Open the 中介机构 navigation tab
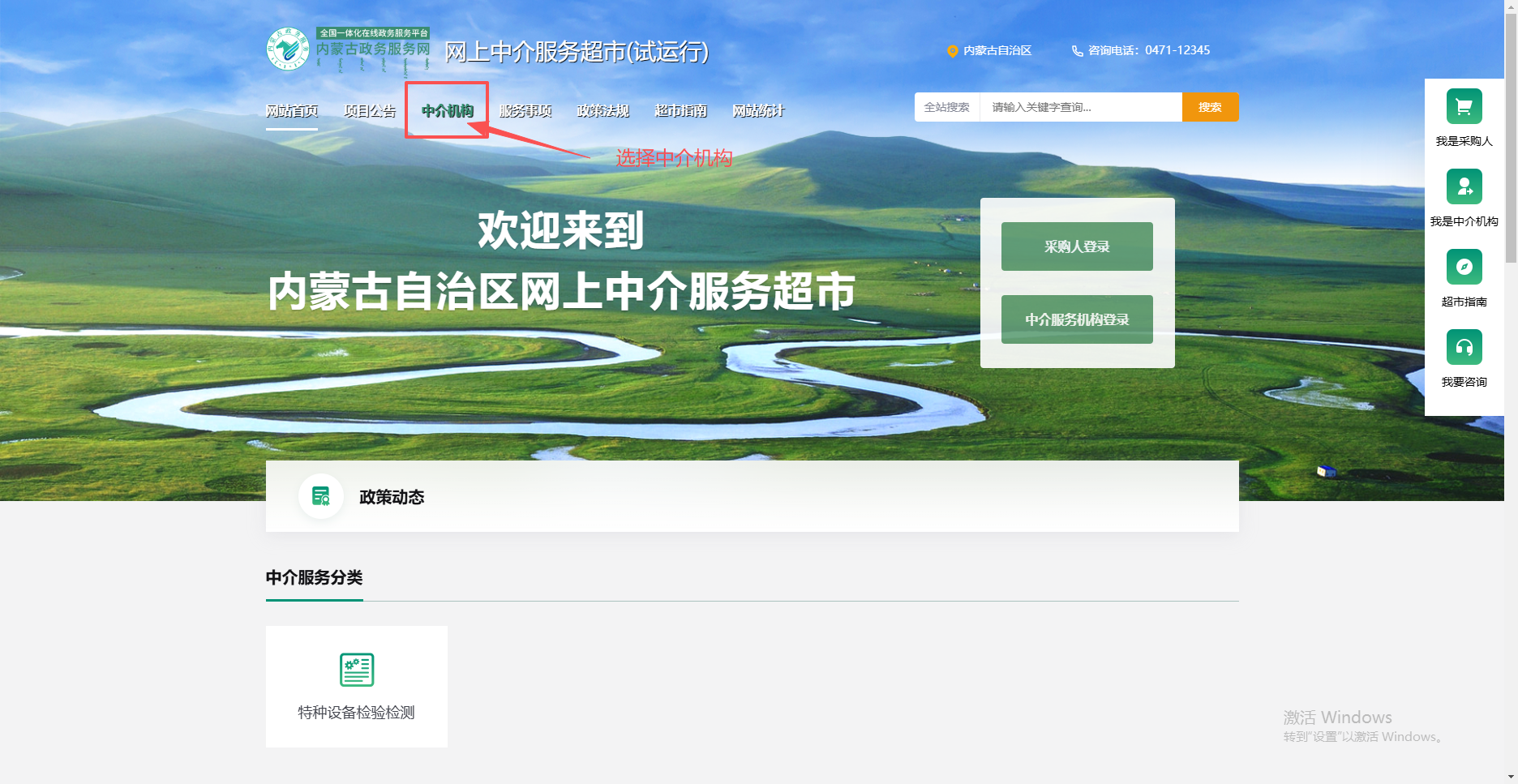The height and width of the screenshot is (784, 1518). pyautogui.click(x=447, y=111)
